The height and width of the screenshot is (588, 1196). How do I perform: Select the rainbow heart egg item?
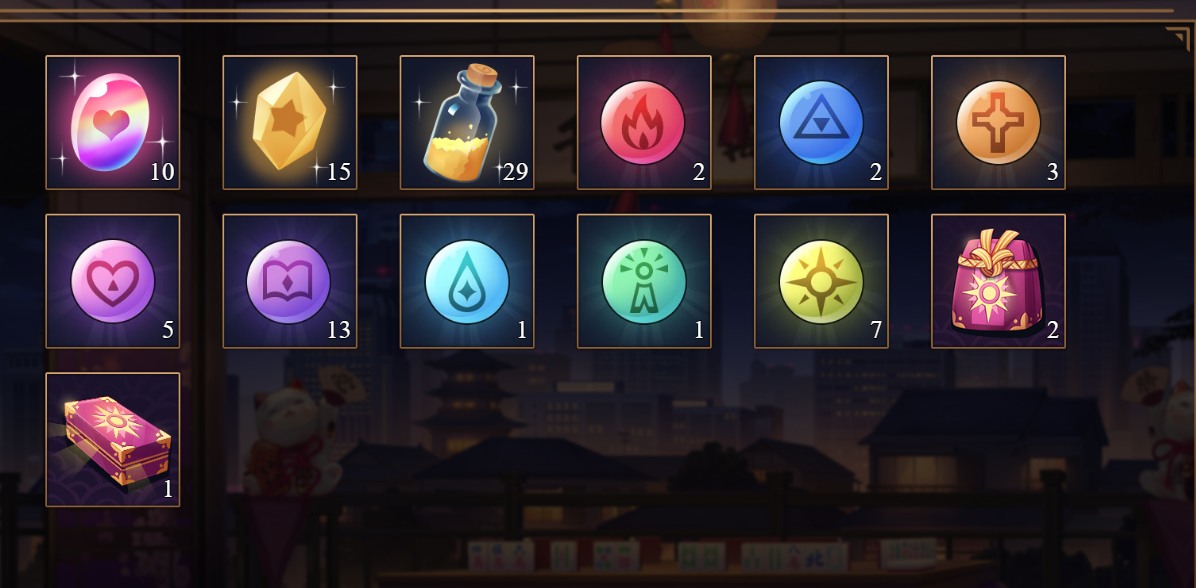click(113, 122)
